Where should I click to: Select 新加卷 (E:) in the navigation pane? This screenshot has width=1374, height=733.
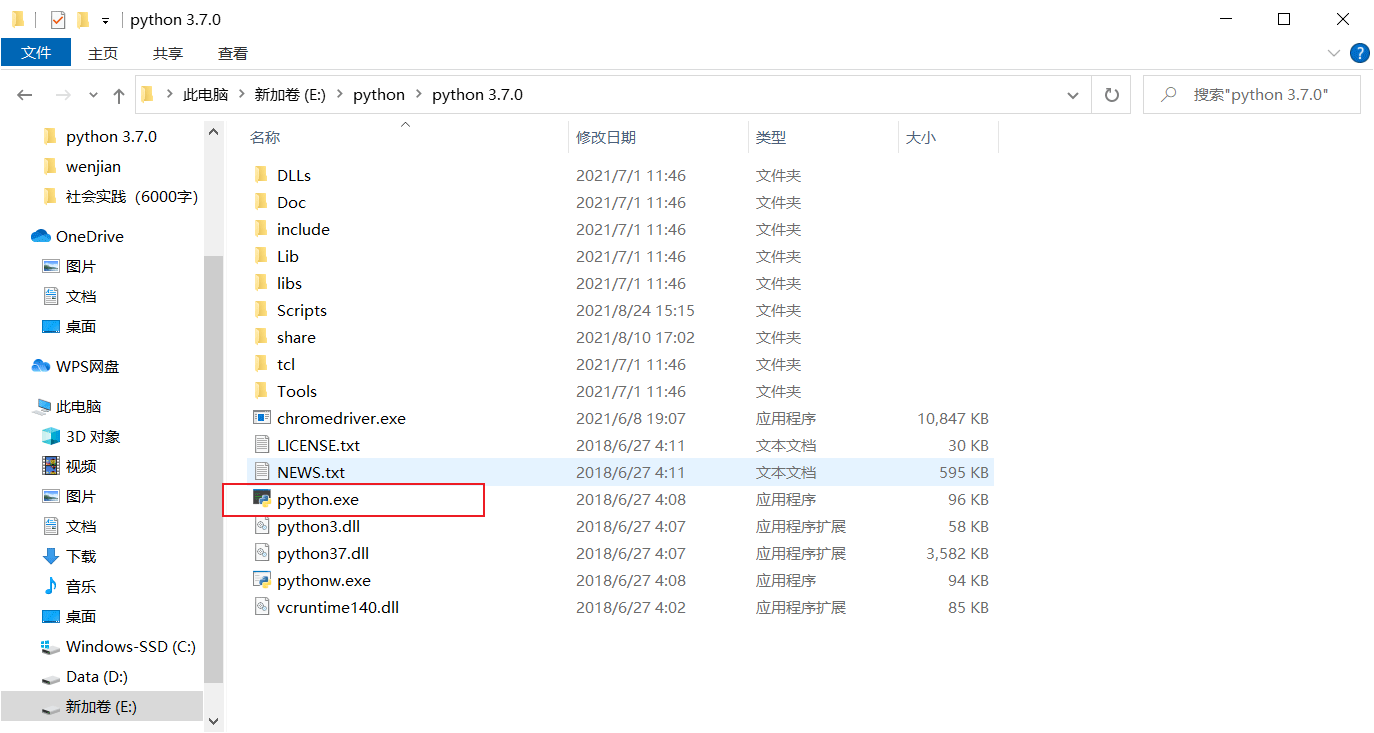pyautogui.click(x=101, y=706)
